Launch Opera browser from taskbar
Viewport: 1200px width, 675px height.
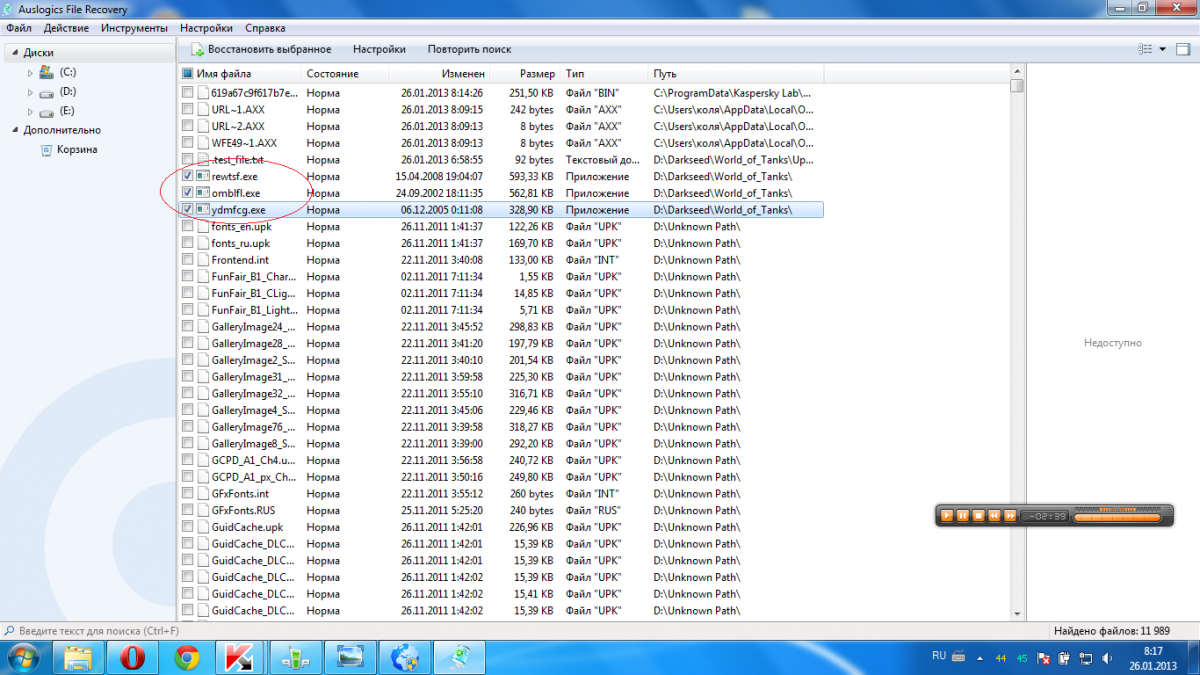[x=132, y=657]
